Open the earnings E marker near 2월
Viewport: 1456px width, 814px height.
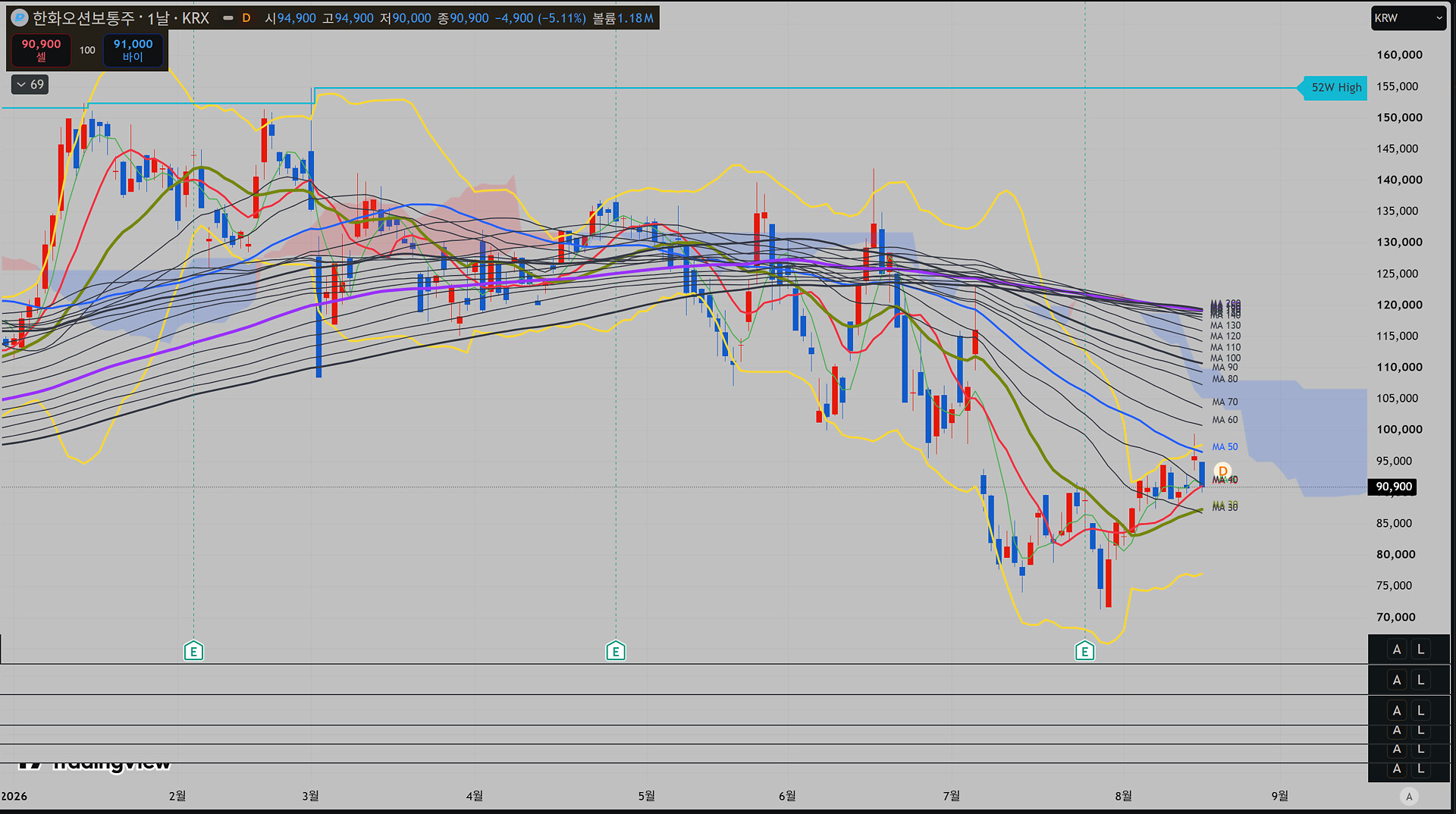click(x=193, y=650)
